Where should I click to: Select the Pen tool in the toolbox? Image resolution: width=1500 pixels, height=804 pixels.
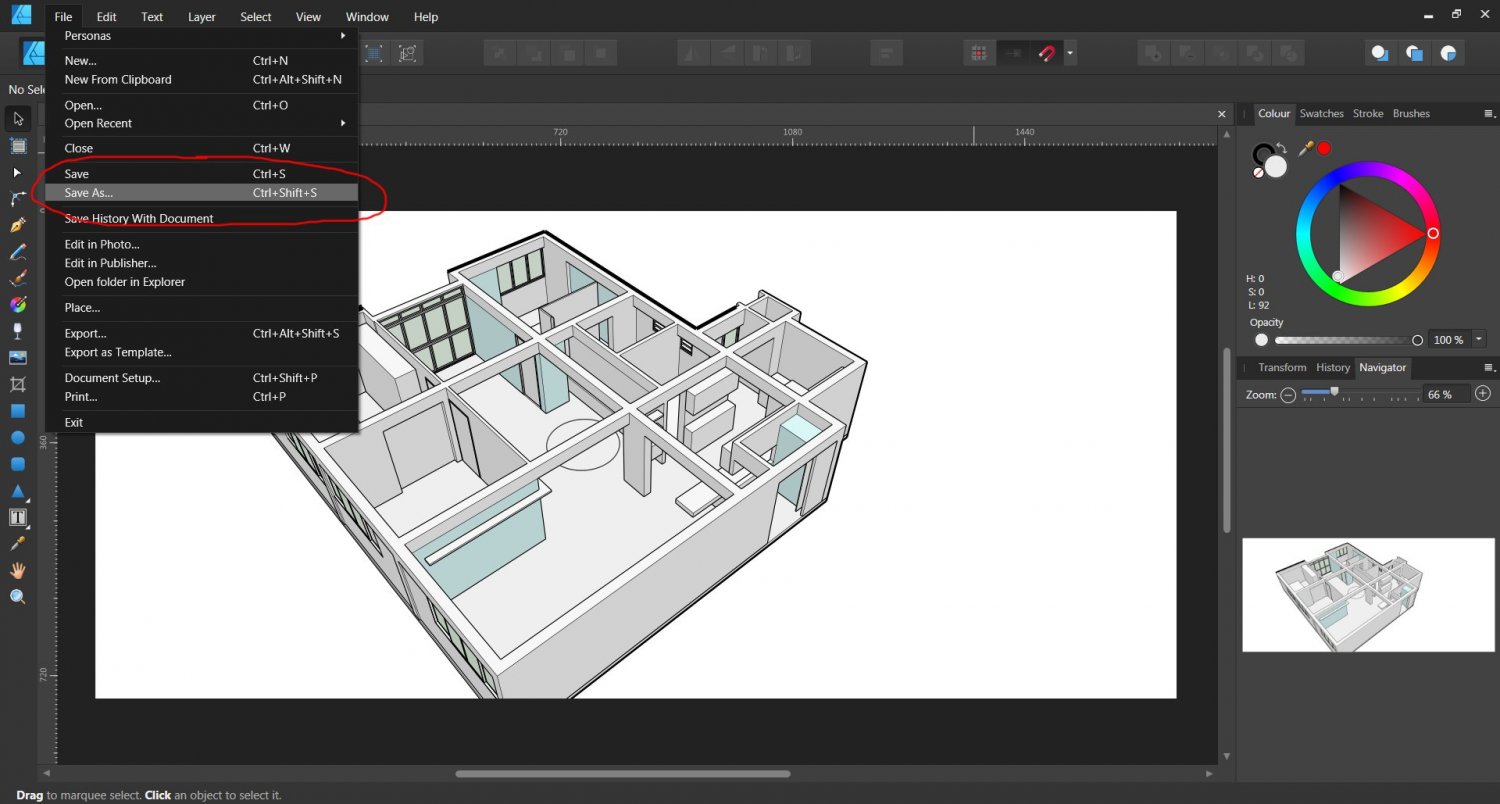click(18, 225)
